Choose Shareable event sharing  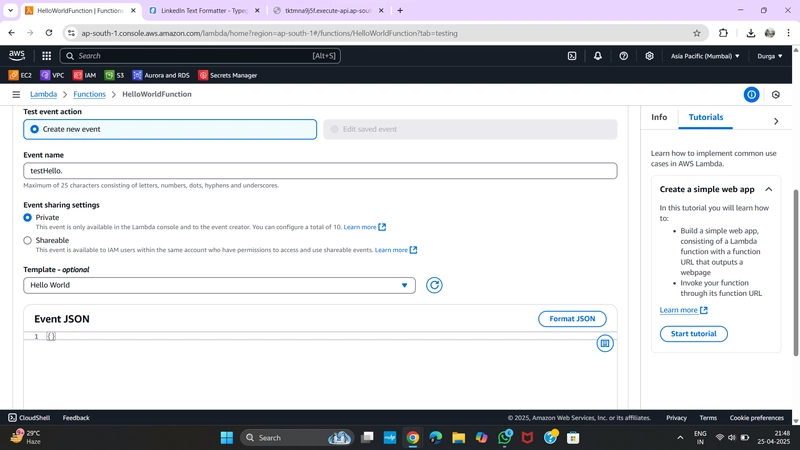(x=28, y=240)
